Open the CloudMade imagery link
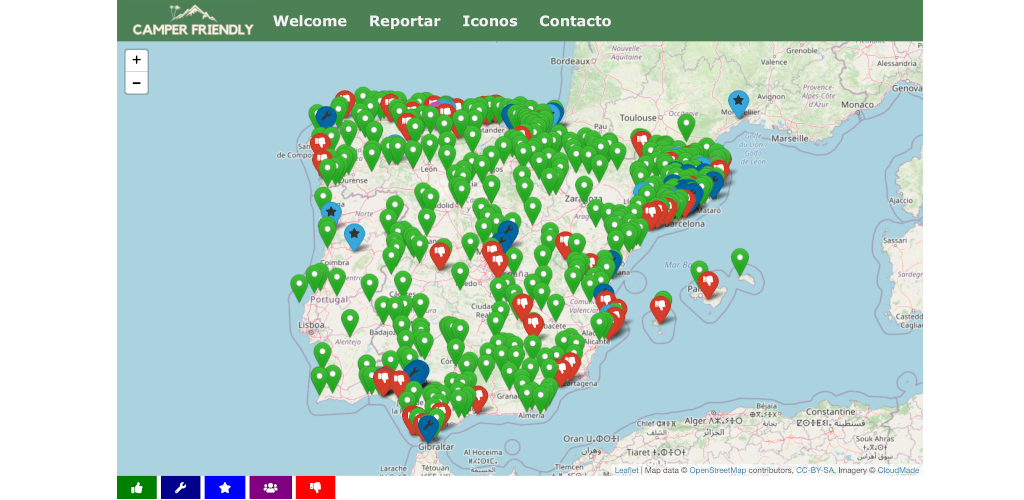 899,471
